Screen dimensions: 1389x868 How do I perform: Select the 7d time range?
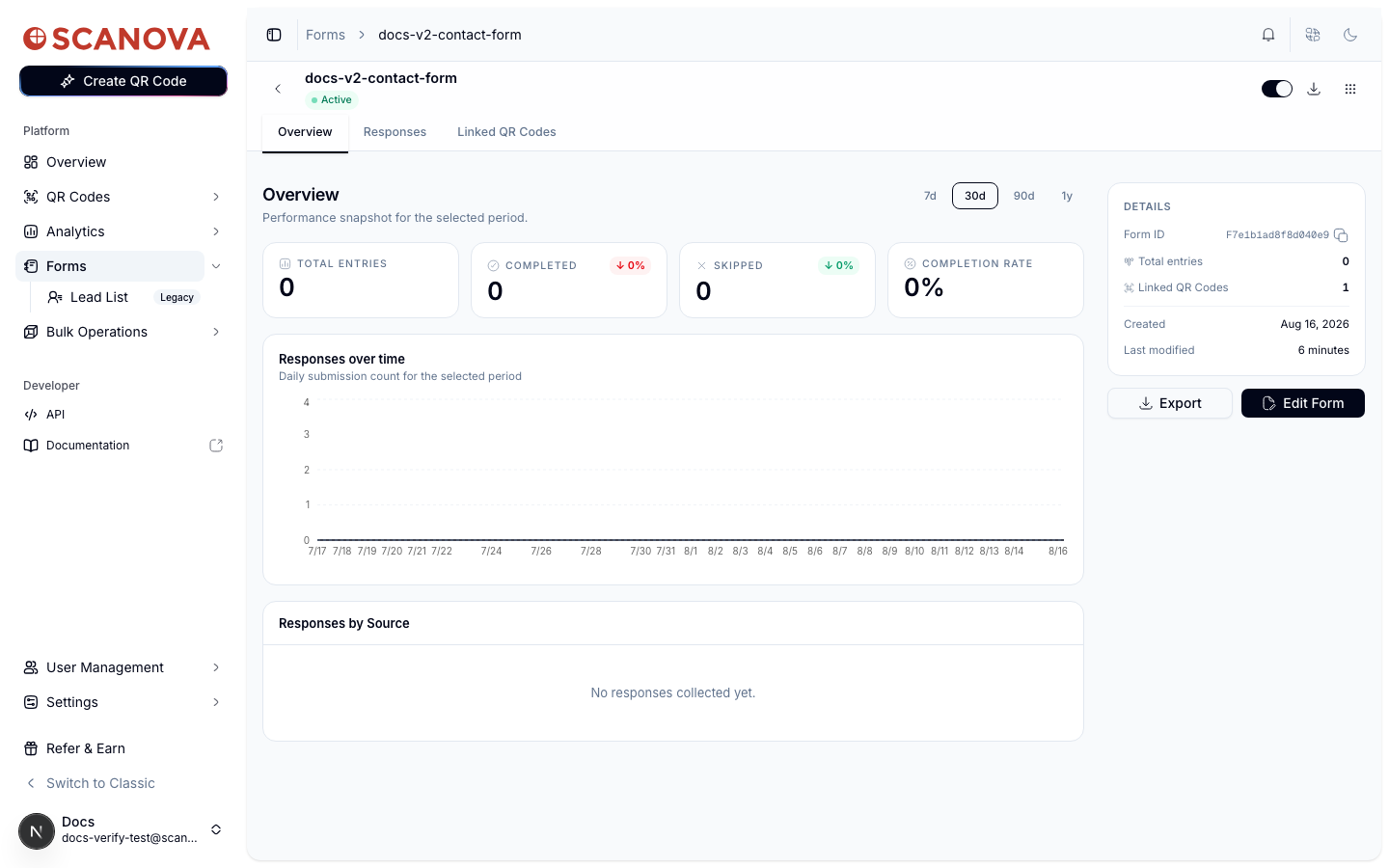[x=930, y=196]
